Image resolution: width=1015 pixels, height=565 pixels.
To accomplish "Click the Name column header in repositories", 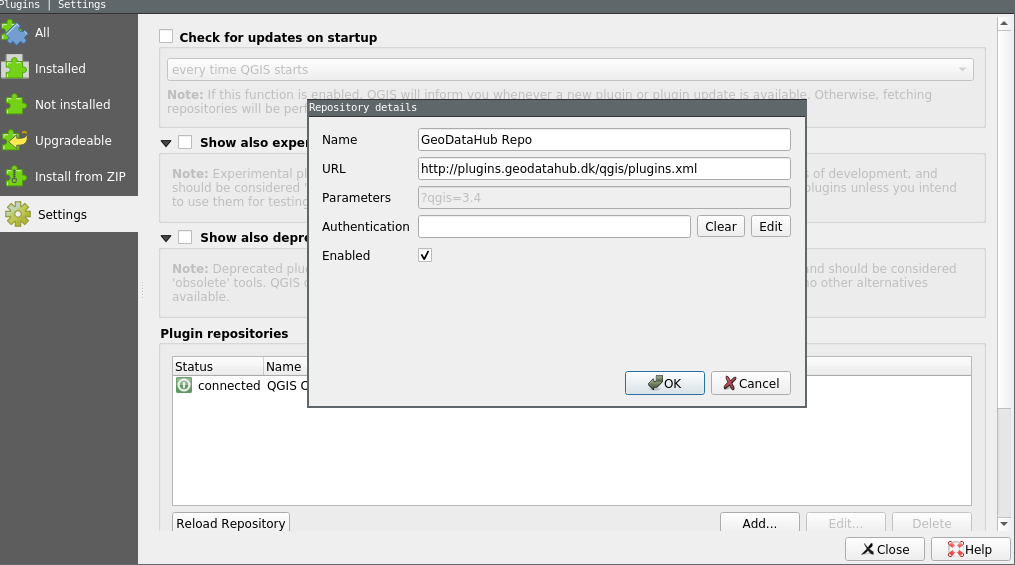I will click(x=285, y=366).
